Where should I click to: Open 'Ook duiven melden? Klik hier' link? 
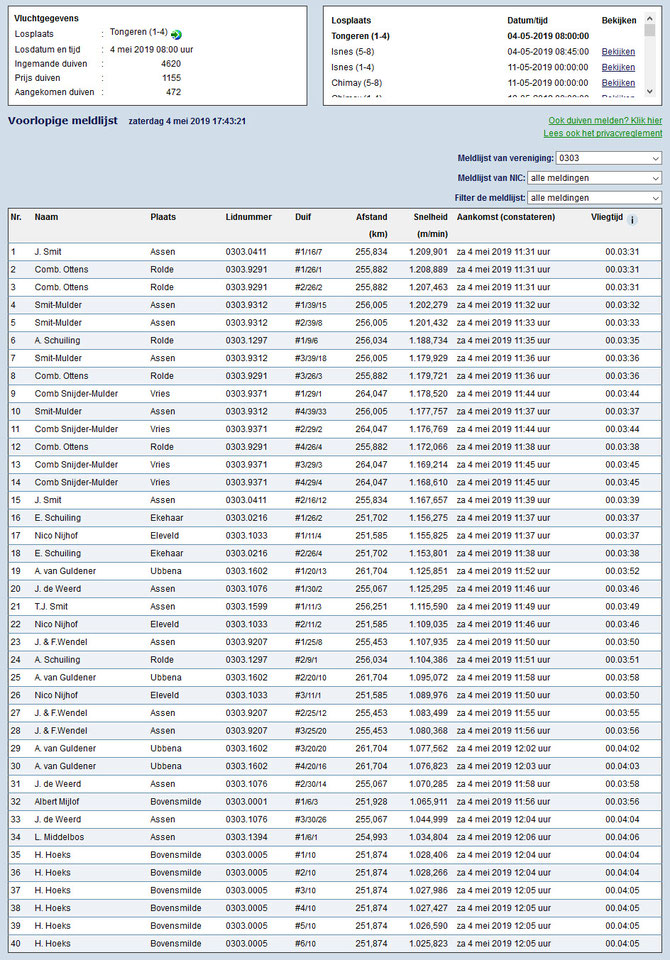[x=605, y=121]
